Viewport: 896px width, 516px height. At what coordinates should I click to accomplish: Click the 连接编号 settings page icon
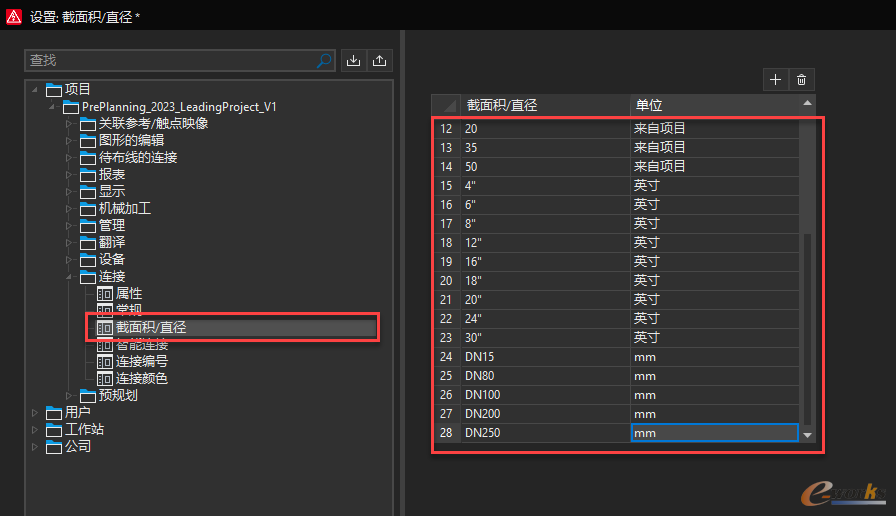click(x=105, y=362)
